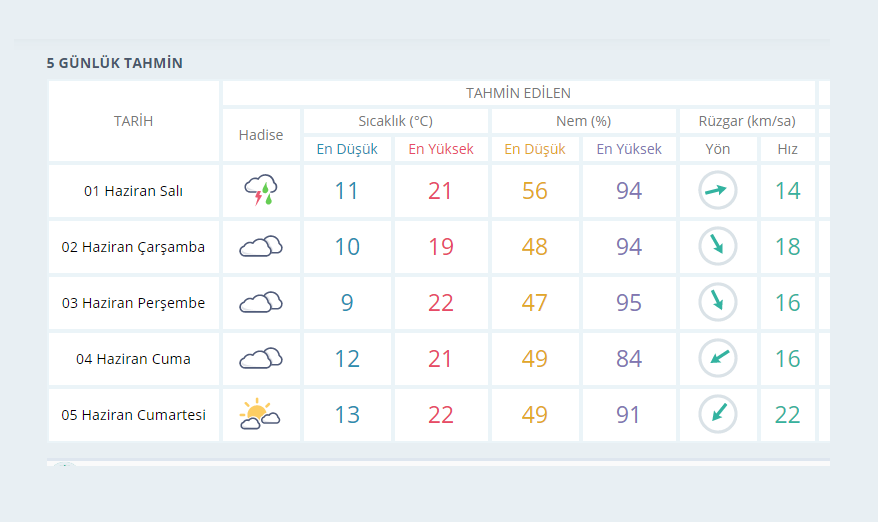Viewport: 878px width, 522px height.
Task: Click the wind direction arrow for 01 Haziran
Action: [717, 190]
